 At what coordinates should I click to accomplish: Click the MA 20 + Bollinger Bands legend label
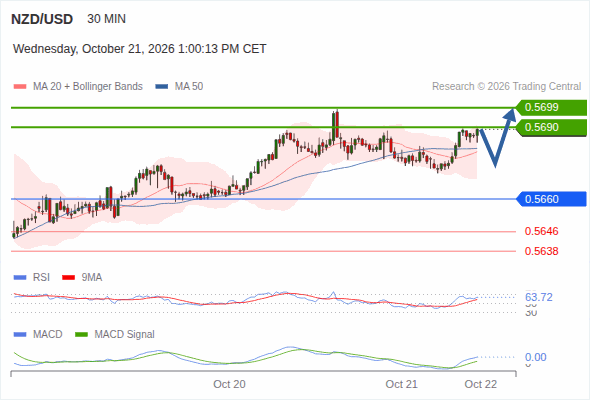88,87
